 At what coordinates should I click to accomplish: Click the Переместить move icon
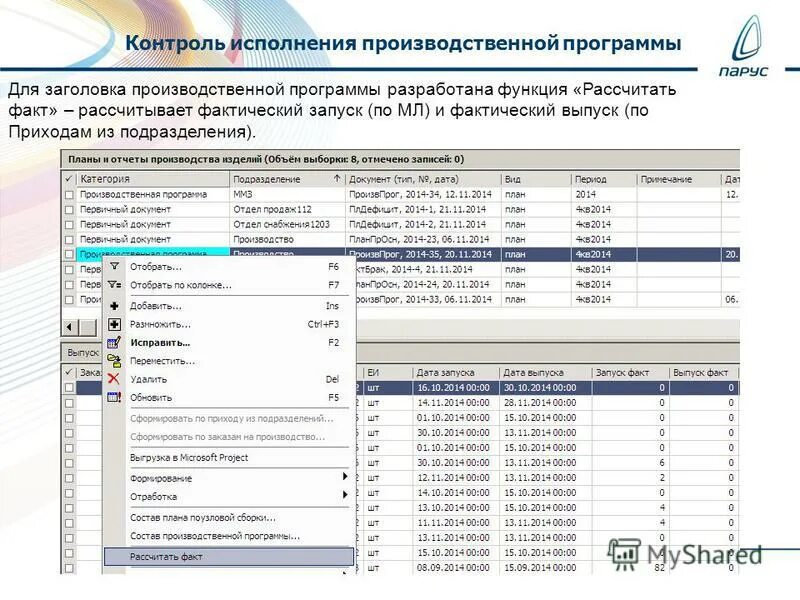tap(115, 359)
